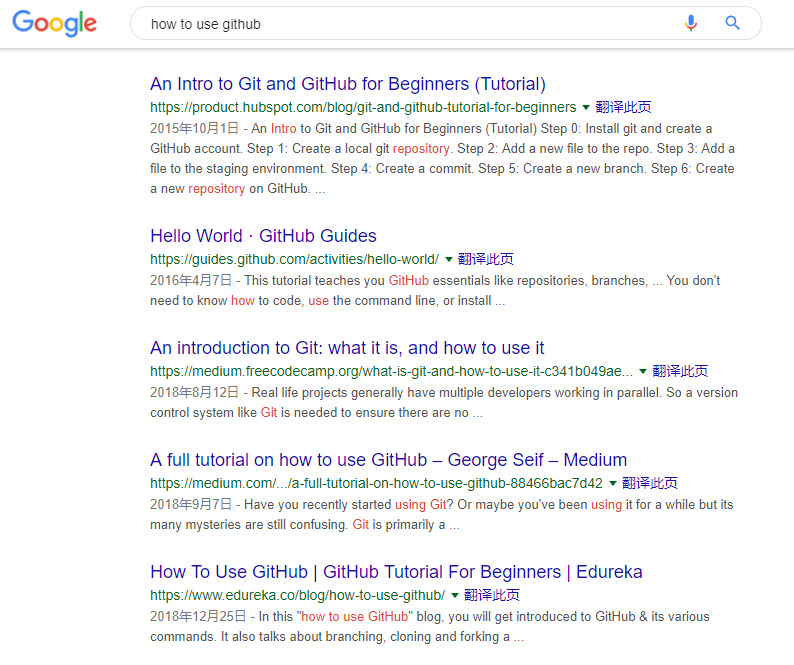This screenshot has height=665, width=794.
Task: Click the medium.com a-full-tutorial green URL
Action: coord(376,483)
